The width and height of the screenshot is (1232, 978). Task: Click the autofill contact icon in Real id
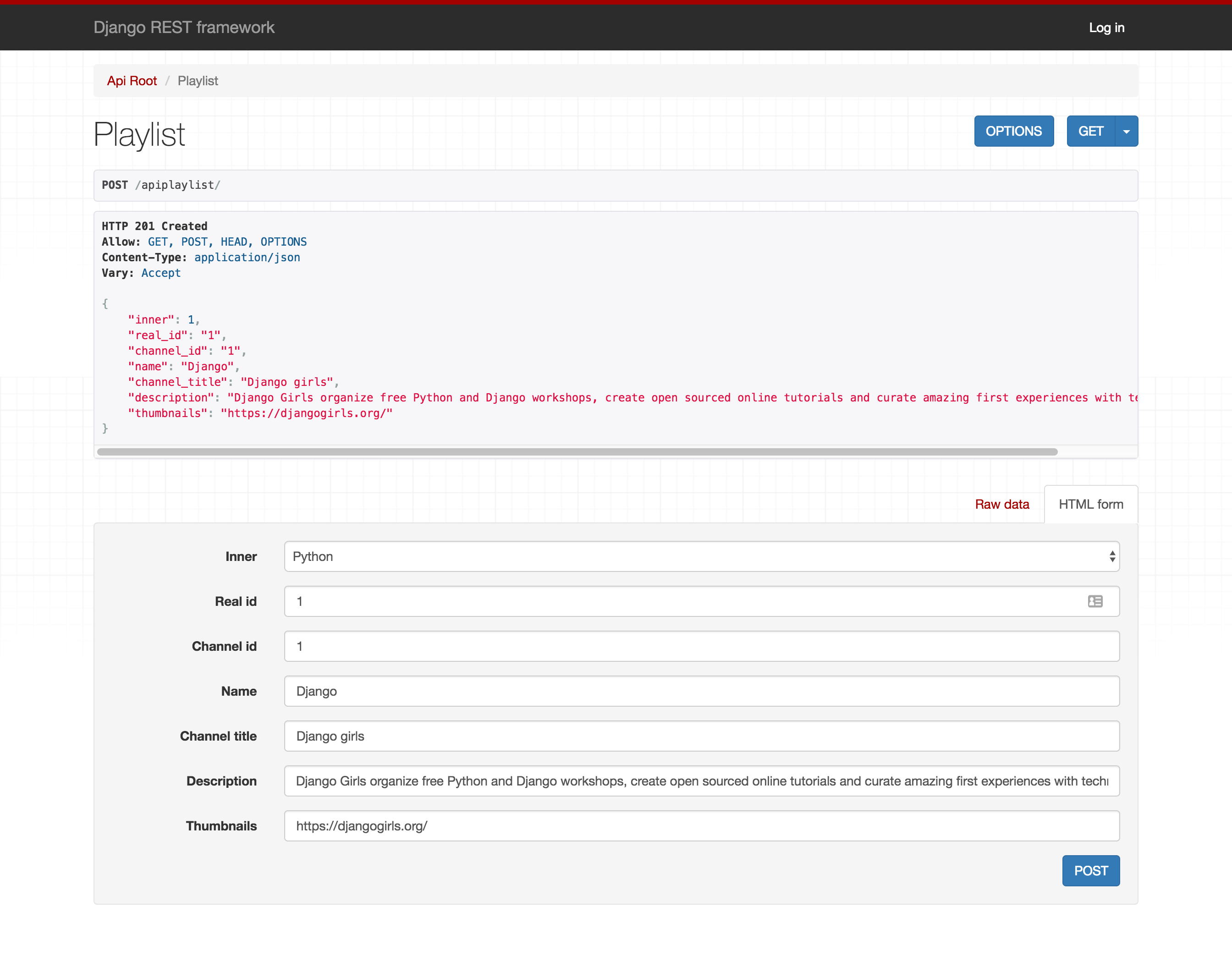click(x=1095, y=601)
